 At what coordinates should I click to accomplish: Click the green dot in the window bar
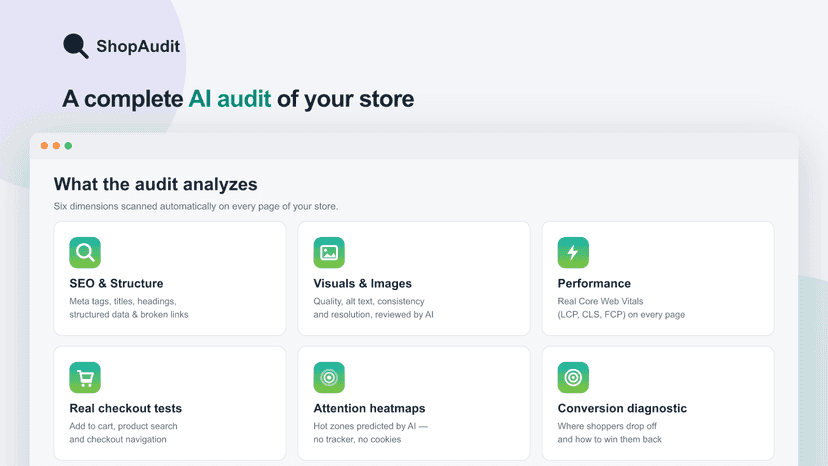click(68, 146)
